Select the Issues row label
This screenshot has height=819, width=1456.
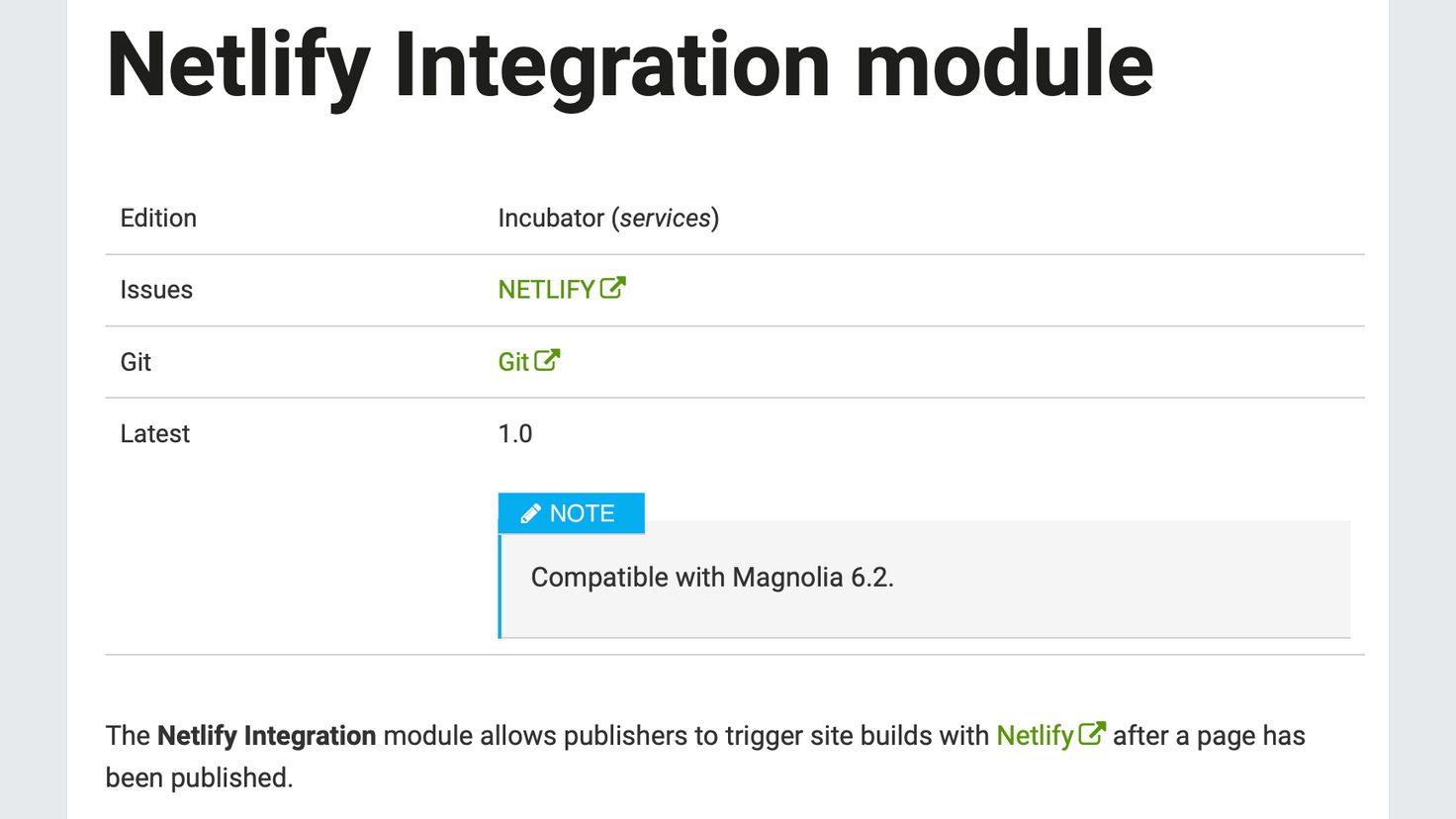(x=156, y=290)
